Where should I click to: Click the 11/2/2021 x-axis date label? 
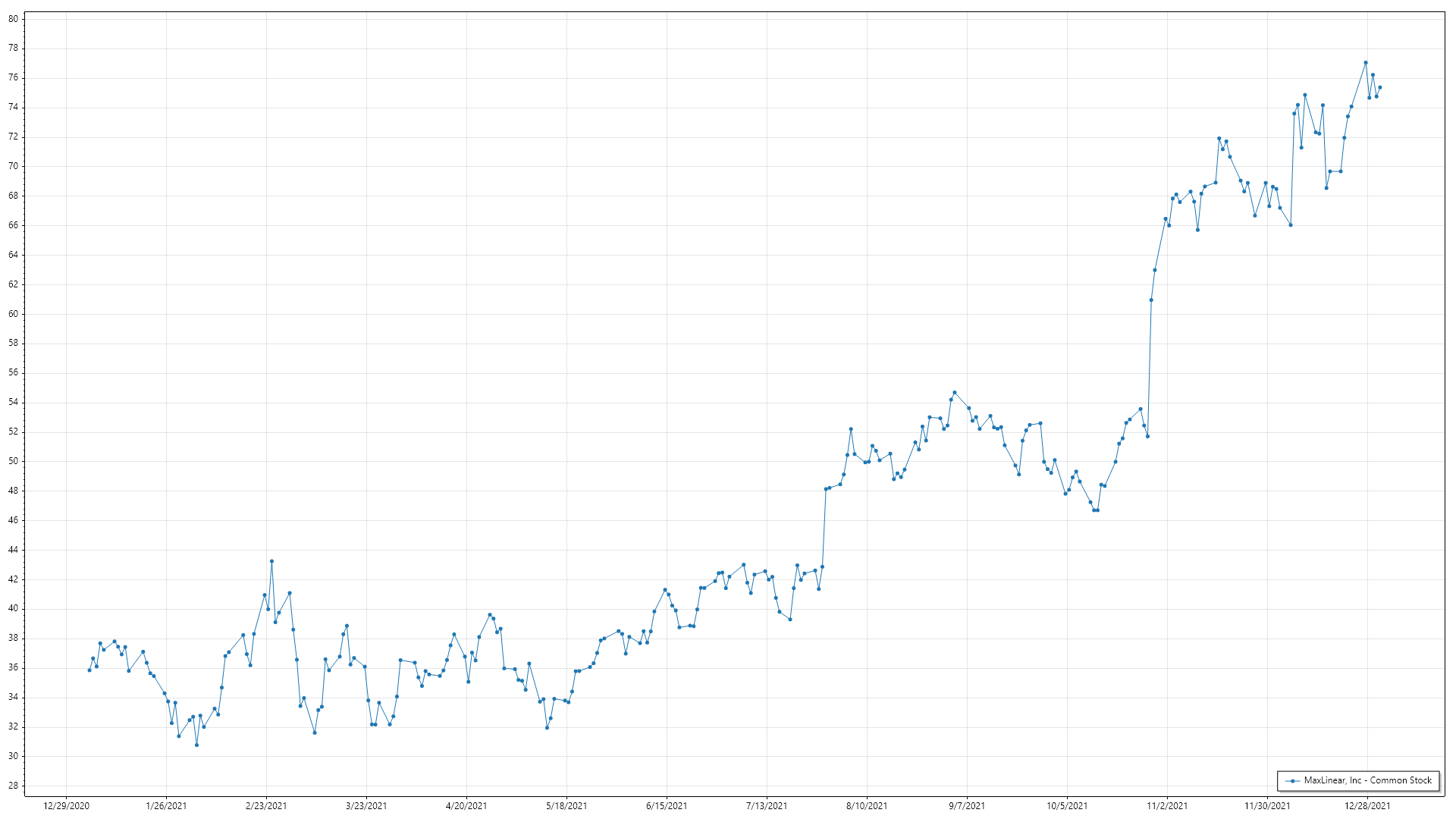pyautogui.click(x=1167, y=806)
